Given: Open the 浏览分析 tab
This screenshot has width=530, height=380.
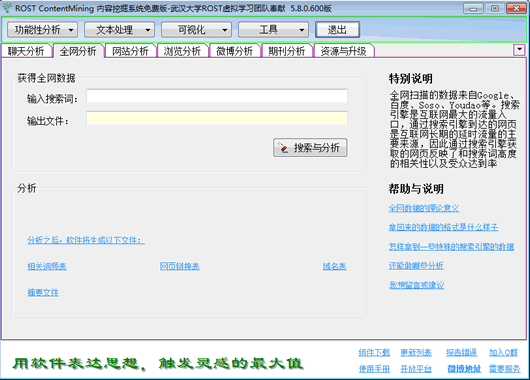Looking at the screenshot, I should 183,51.
